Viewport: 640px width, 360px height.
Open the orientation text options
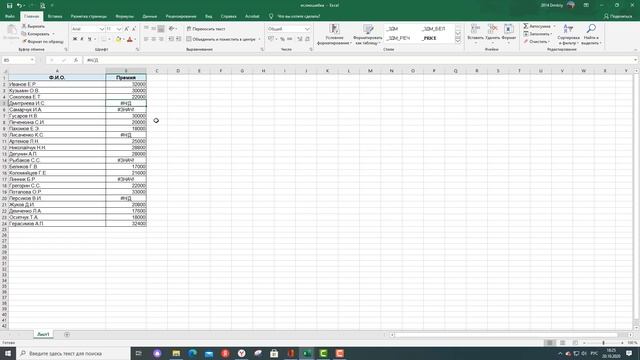pyautogui.click(x=172, y=29)
